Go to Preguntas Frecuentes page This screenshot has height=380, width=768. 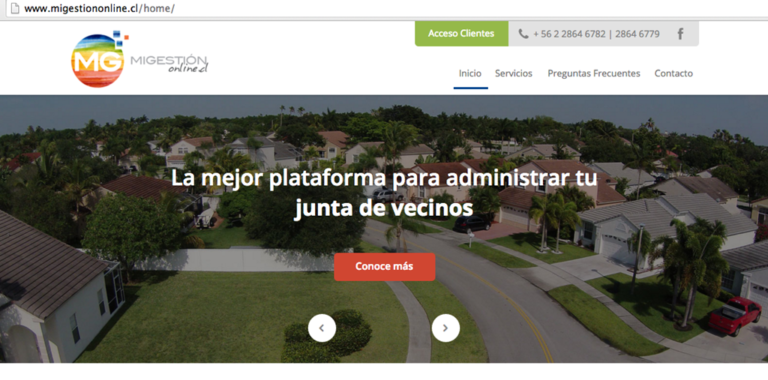tap(594, 73)
